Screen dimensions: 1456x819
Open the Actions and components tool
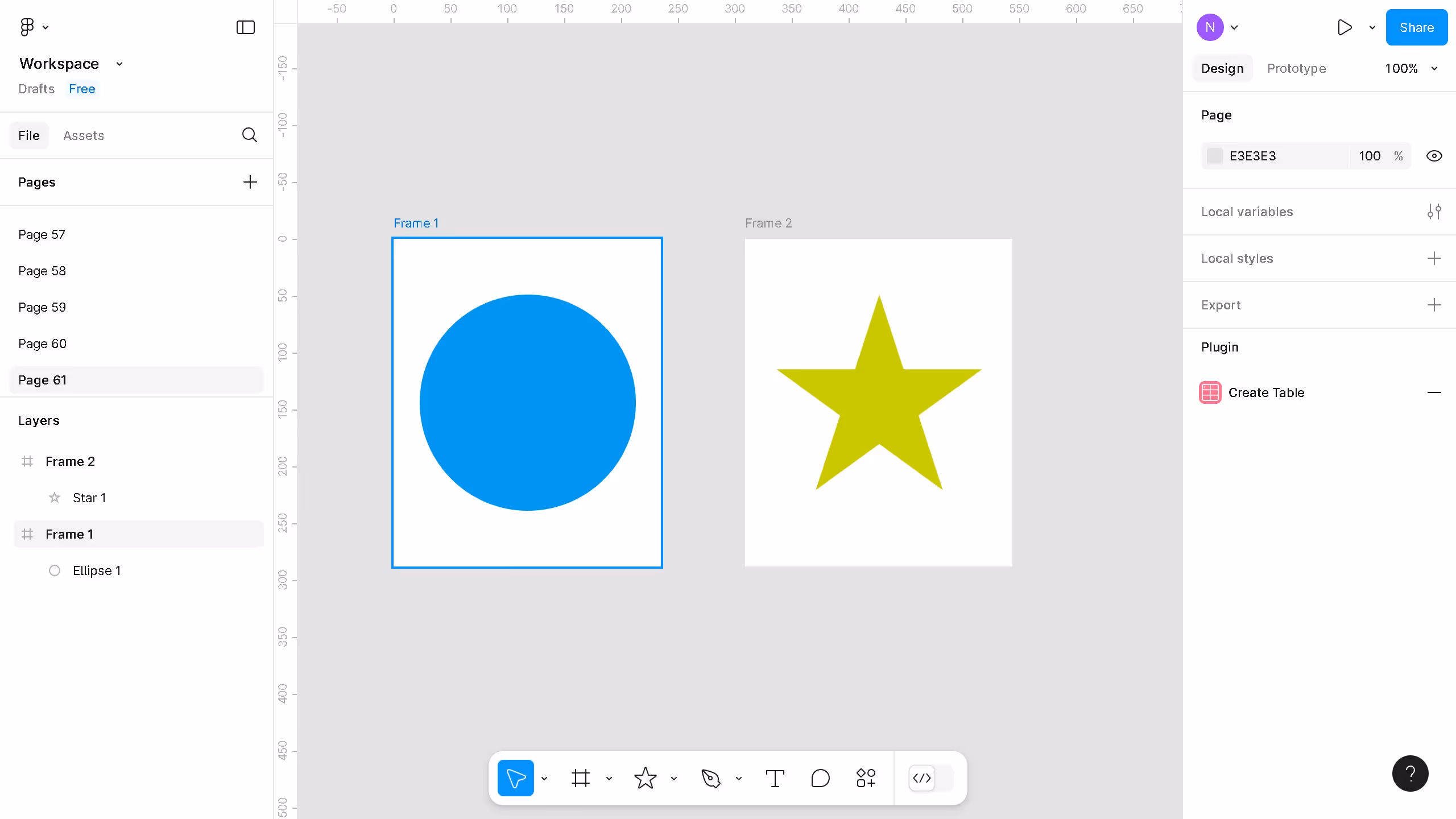tap(866, 778)
